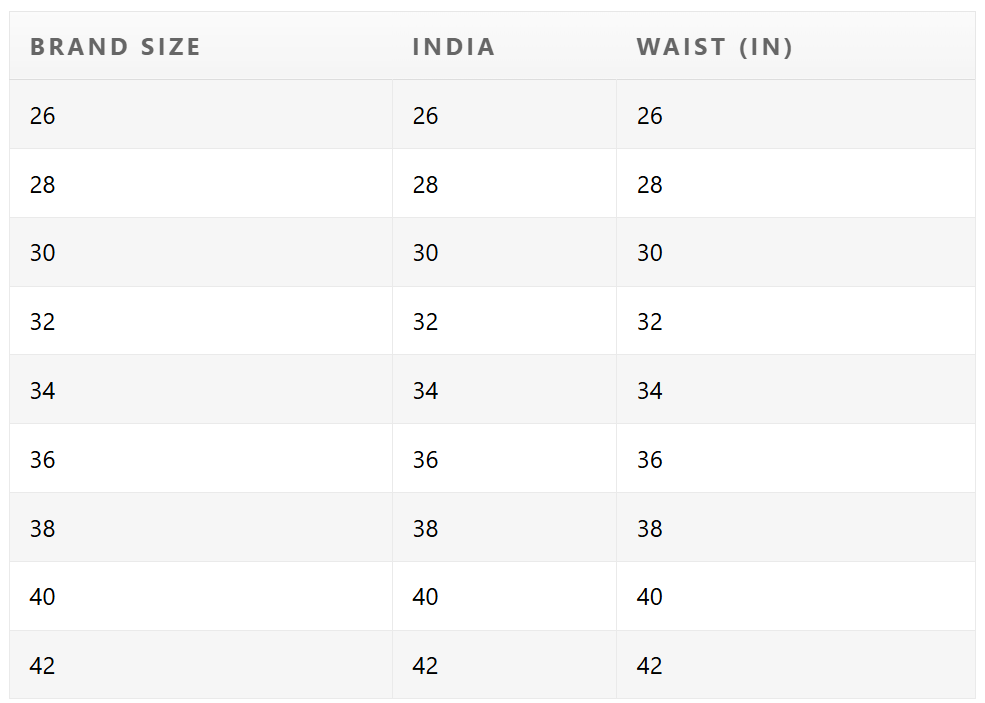Select brand size 32 cell
985x703 pixels.
pyautogui.click(x=201, y=321)
